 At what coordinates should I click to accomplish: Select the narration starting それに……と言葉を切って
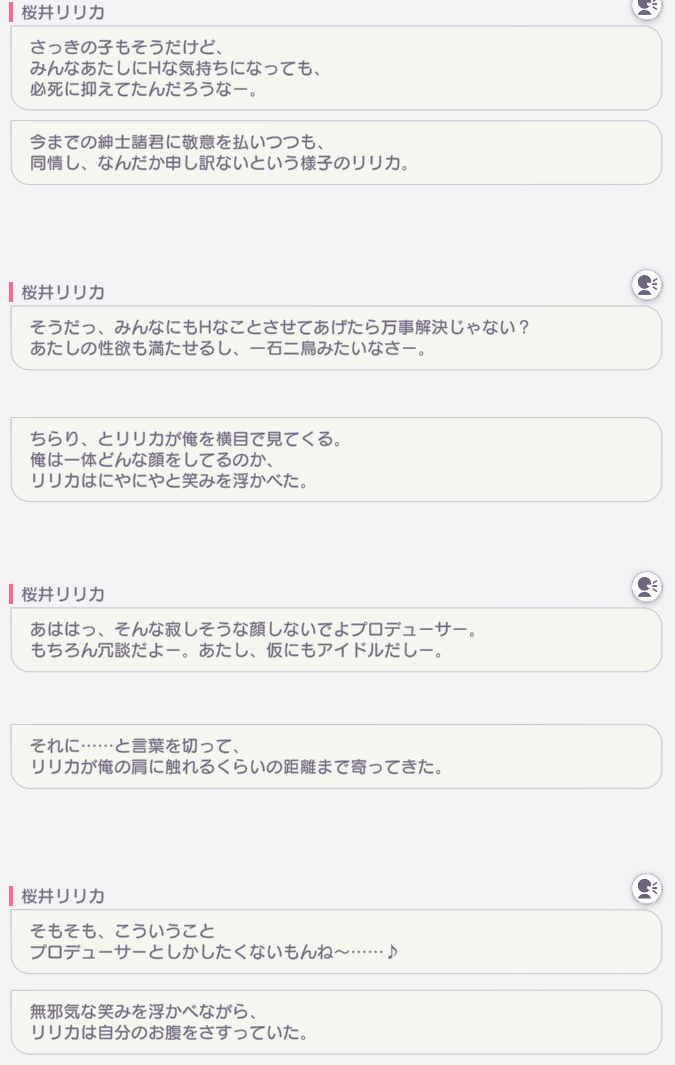(336, 757)
